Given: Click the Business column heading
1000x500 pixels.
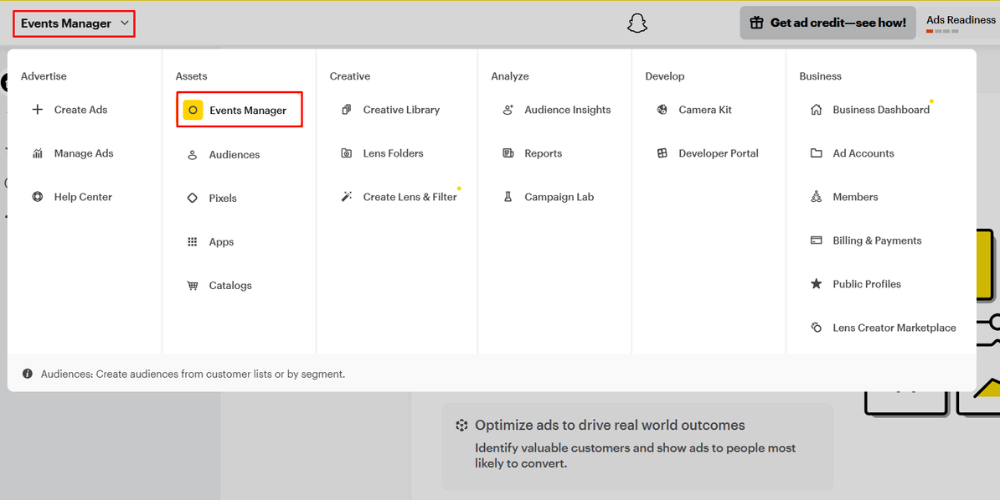Looking at the screenshot, I should click(x=820, y=76).
